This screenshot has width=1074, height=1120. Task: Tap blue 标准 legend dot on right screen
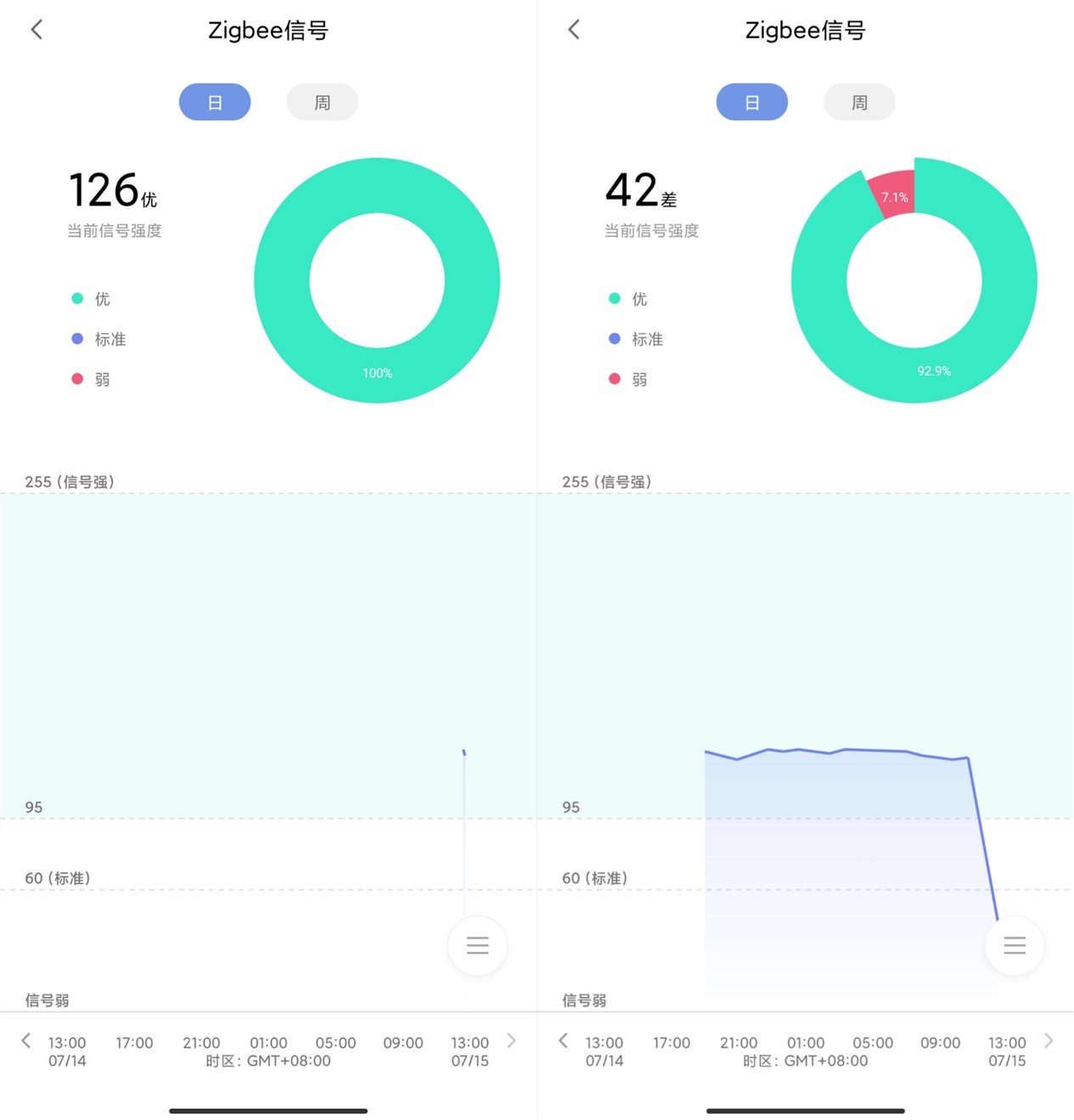coord(615,339)
